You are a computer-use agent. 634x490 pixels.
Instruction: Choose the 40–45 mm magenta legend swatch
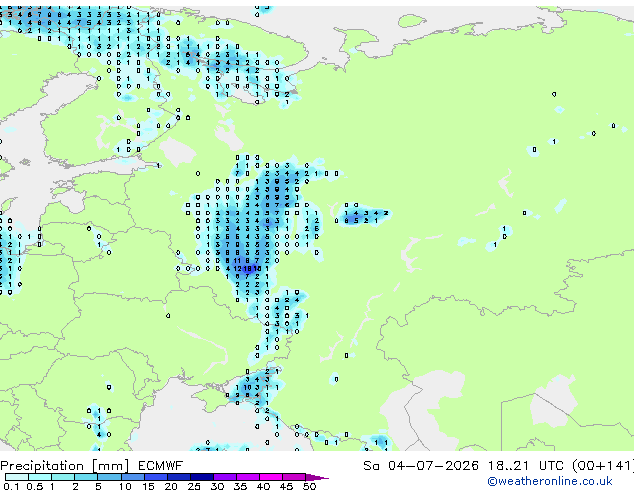pos(271,477)
